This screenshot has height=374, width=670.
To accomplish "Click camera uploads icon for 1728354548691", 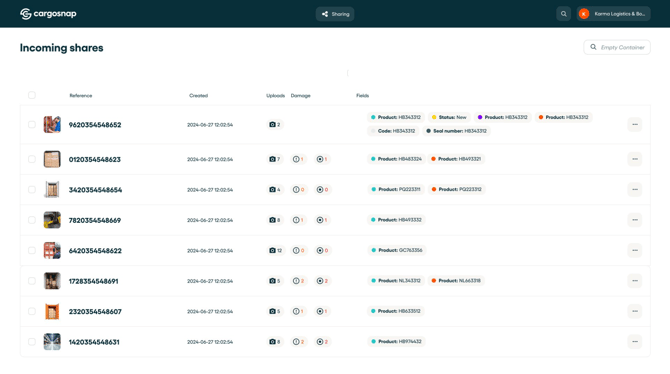I will (272, 281).
